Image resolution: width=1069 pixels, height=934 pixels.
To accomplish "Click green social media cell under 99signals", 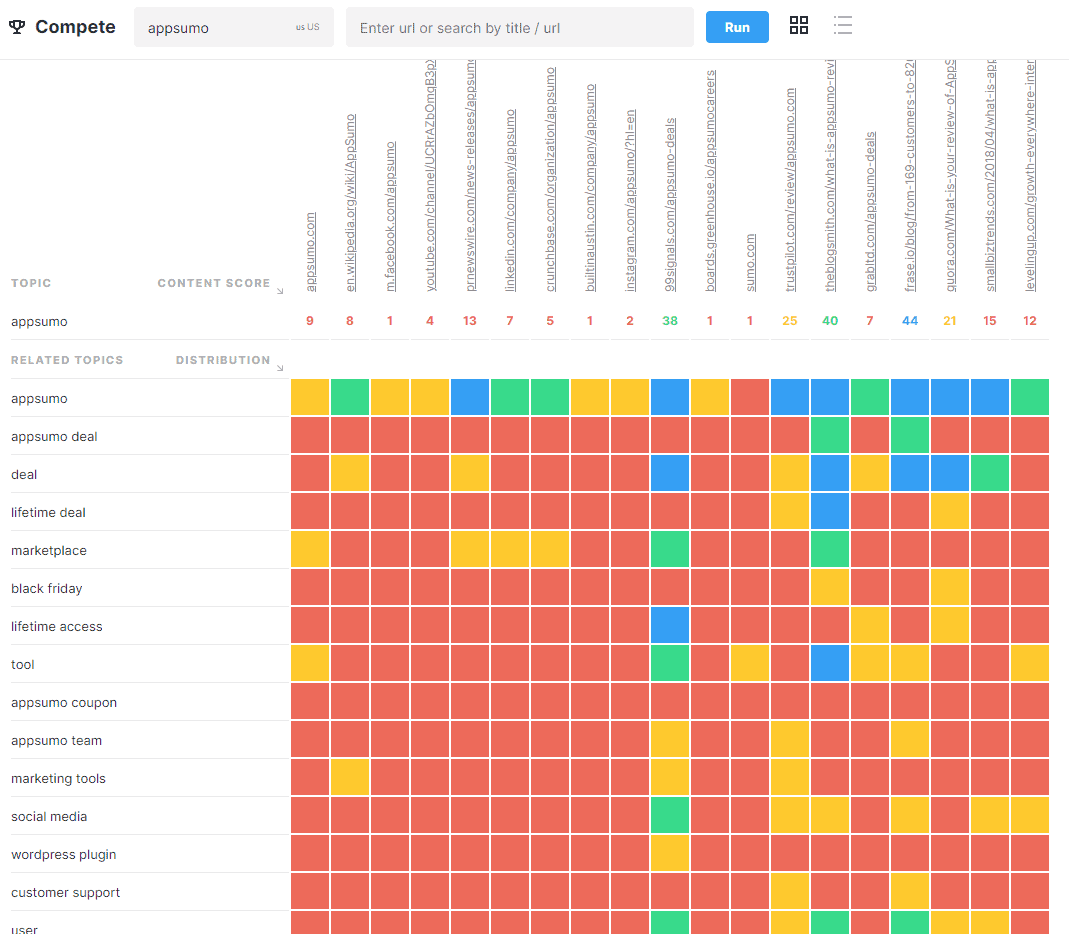I will (670, 815).
